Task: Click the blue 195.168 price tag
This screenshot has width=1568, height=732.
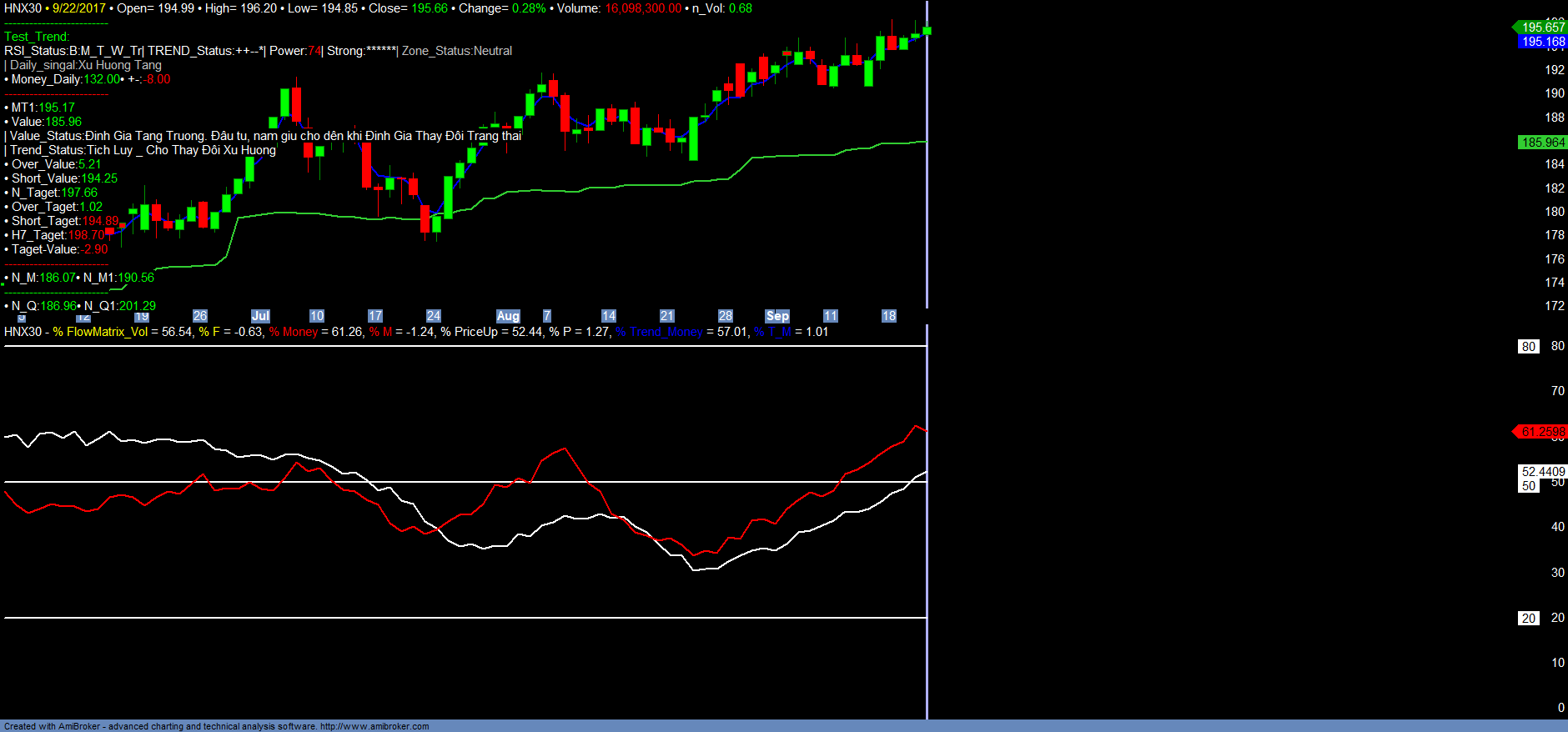Action: click(1542, 42)
